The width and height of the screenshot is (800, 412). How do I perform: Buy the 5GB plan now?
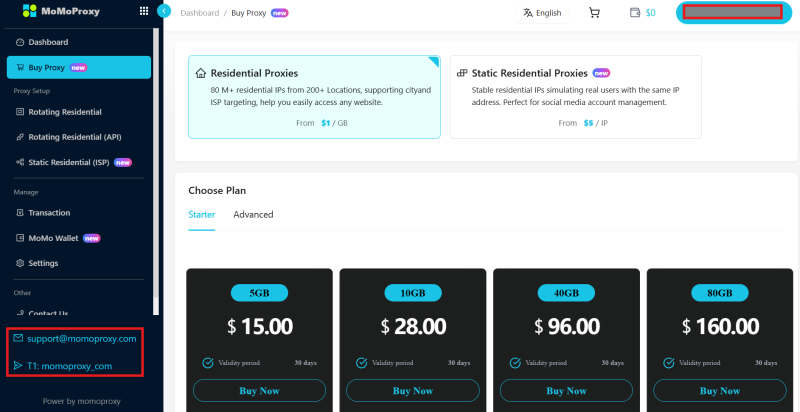tap(259, 391)
